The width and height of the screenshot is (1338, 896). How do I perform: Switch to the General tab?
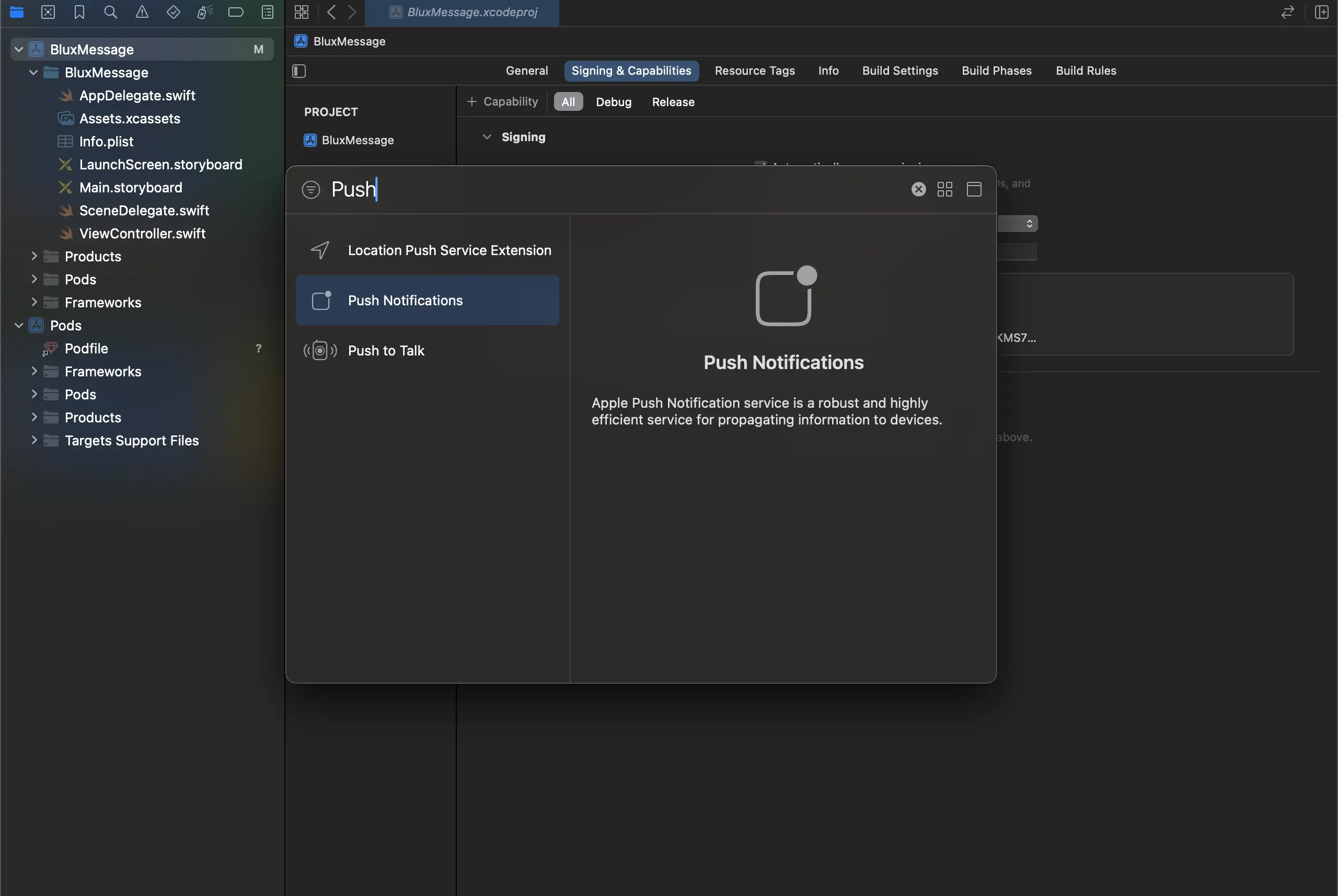point(527,71)
